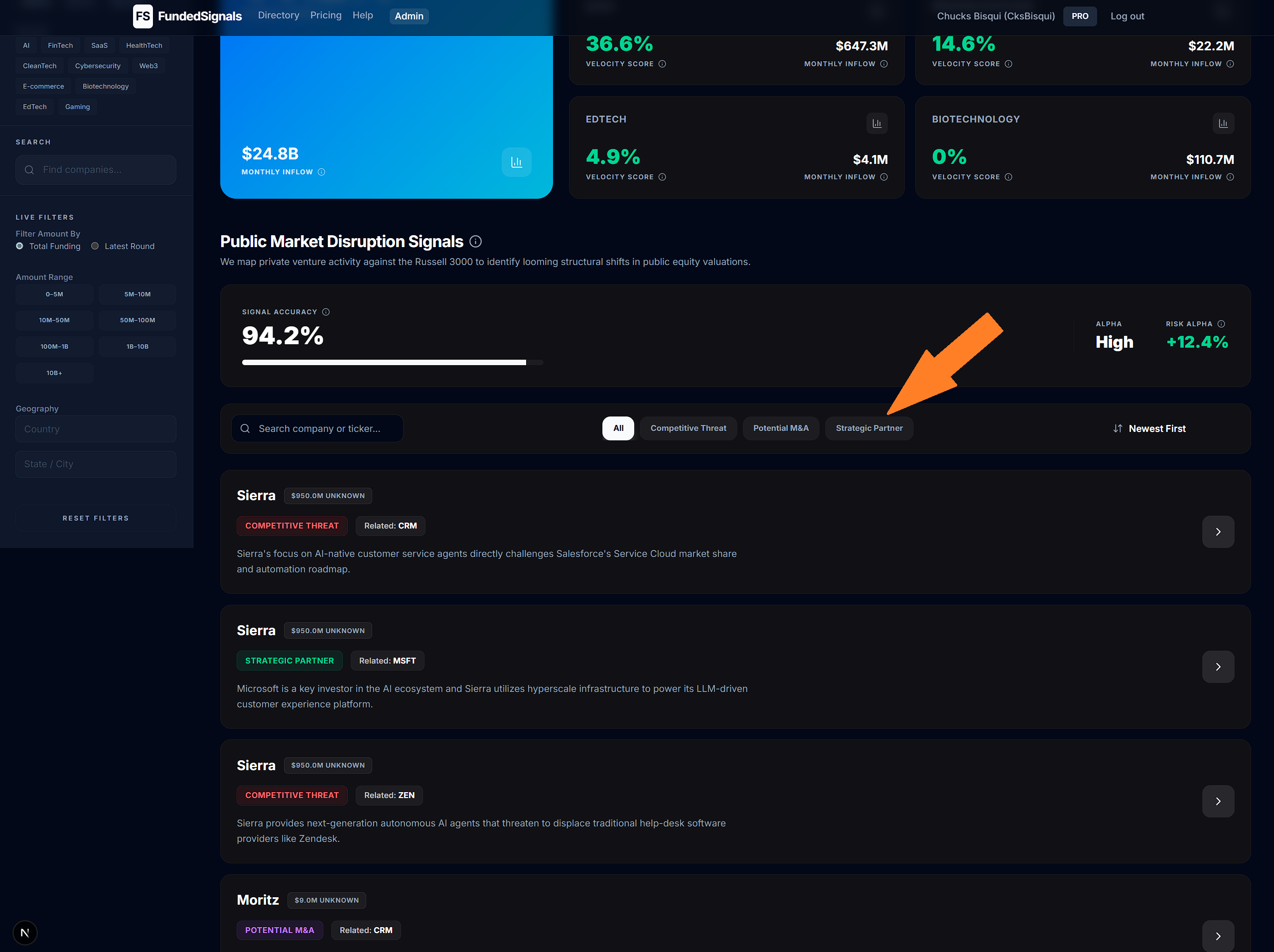Viewport: 1274px width, 952px height.
Task: Click the PRO badge
Action: (1080, 16)
